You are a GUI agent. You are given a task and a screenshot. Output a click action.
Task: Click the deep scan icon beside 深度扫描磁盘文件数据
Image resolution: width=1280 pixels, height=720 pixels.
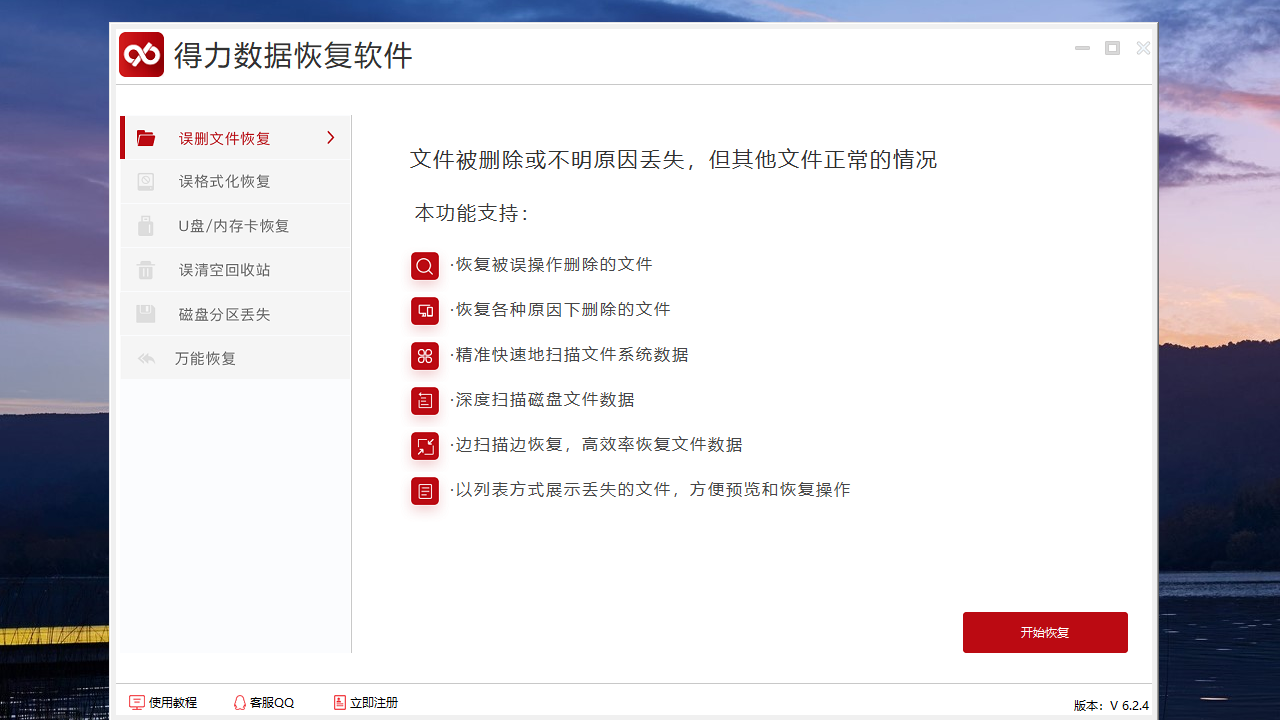pyautogui.click(x=425, y=400)
